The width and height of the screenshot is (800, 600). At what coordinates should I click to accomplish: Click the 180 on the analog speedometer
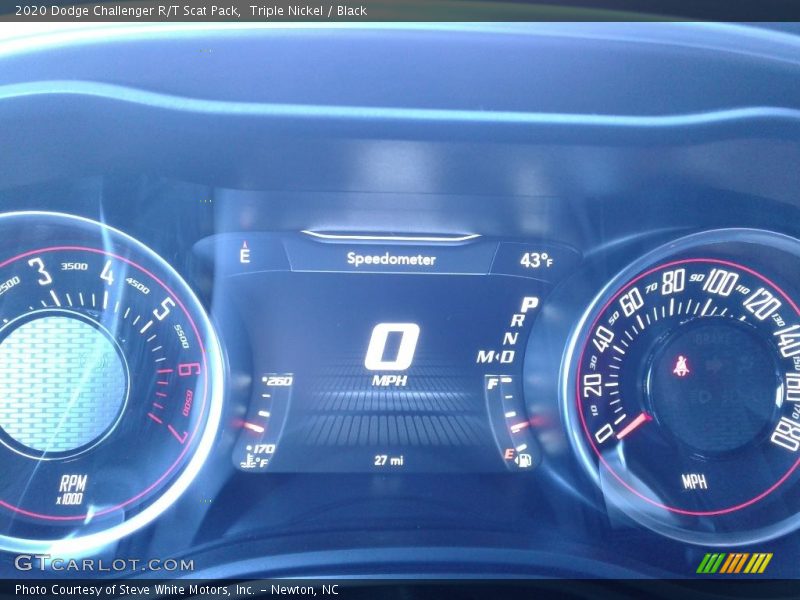pyautogui.click(x=786, y=436)
